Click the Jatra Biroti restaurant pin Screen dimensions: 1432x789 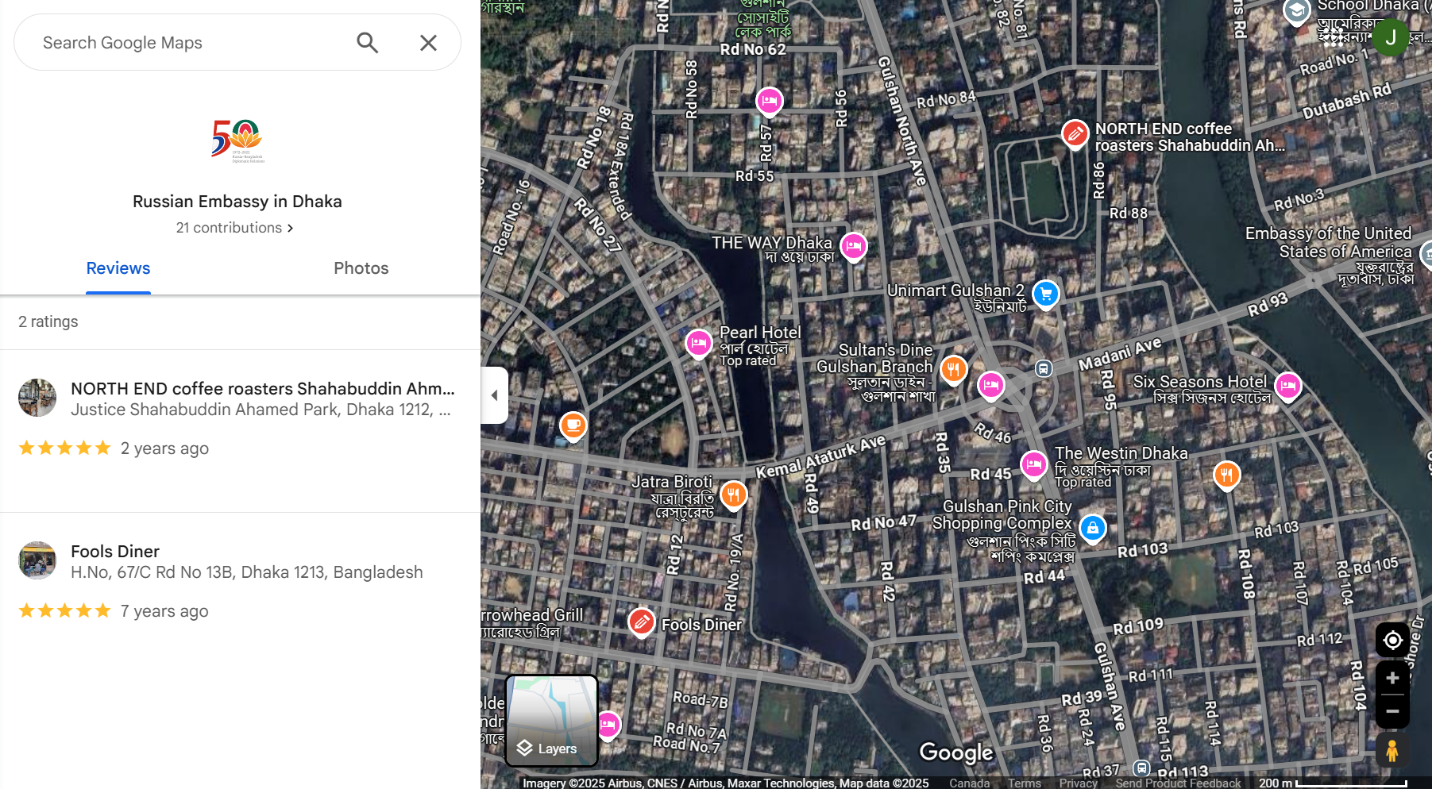[x=734, y=495]
